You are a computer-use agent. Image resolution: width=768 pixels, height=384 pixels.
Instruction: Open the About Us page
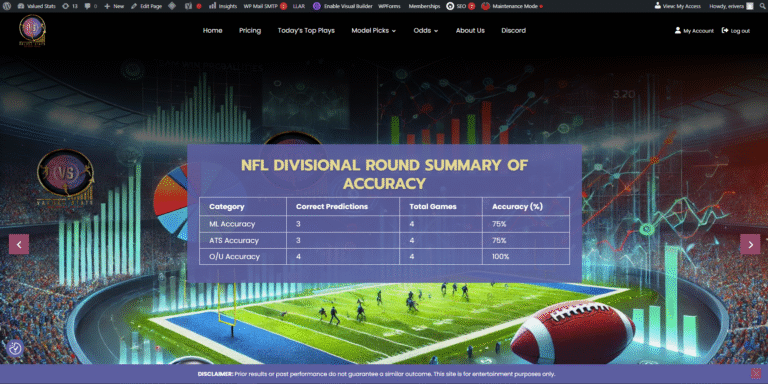(470, 30)
